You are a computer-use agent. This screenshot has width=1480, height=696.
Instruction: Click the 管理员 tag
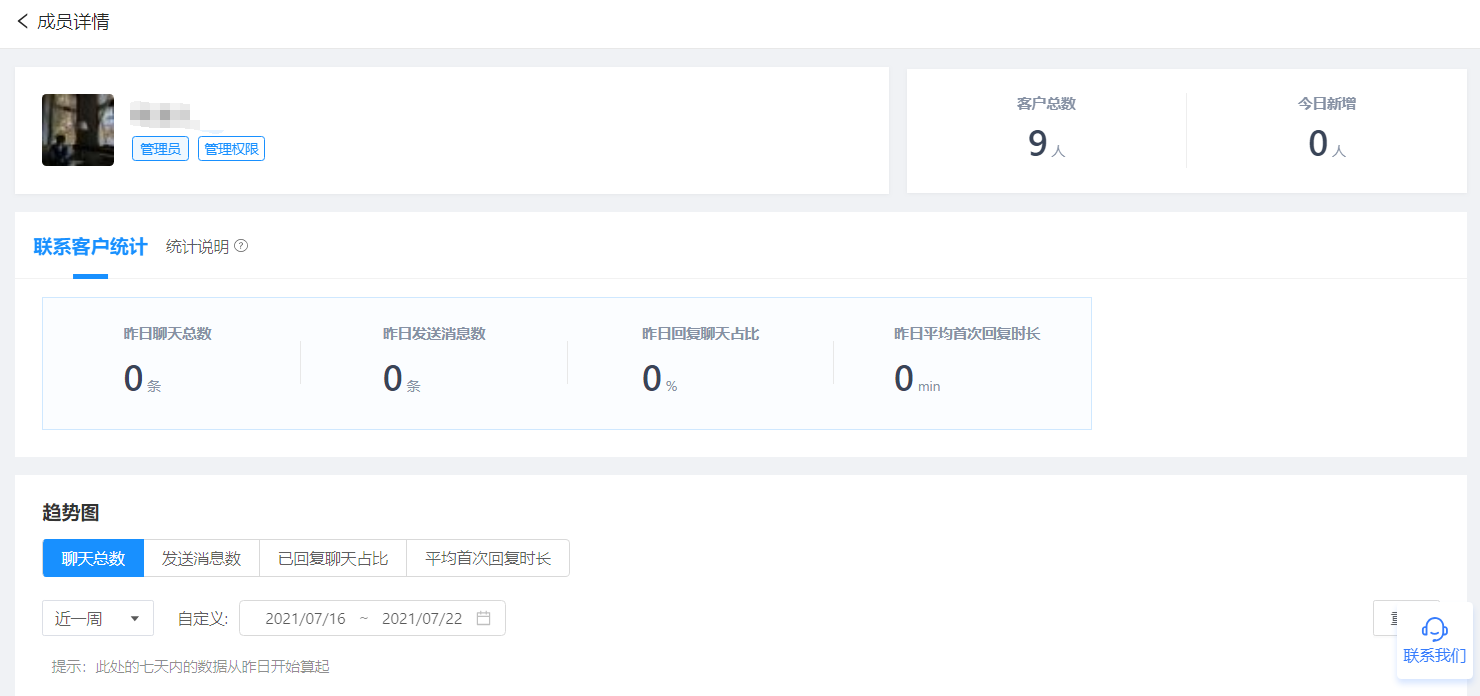point(160,149)
